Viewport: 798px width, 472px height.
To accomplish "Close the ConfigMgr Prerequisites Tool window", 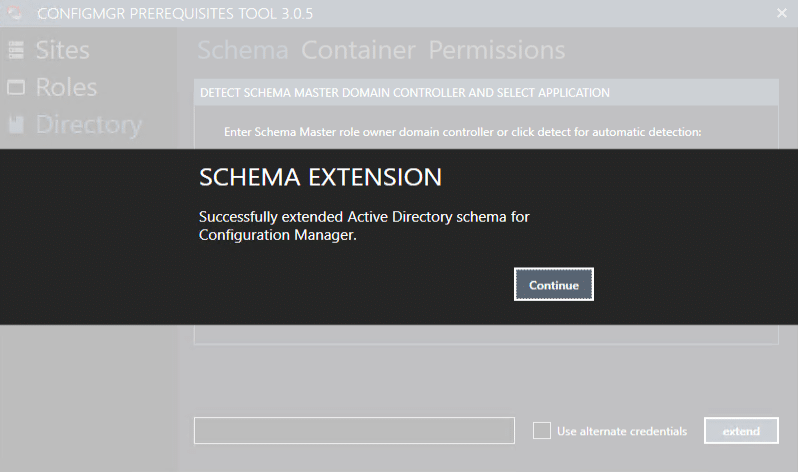I will [782, 13].
